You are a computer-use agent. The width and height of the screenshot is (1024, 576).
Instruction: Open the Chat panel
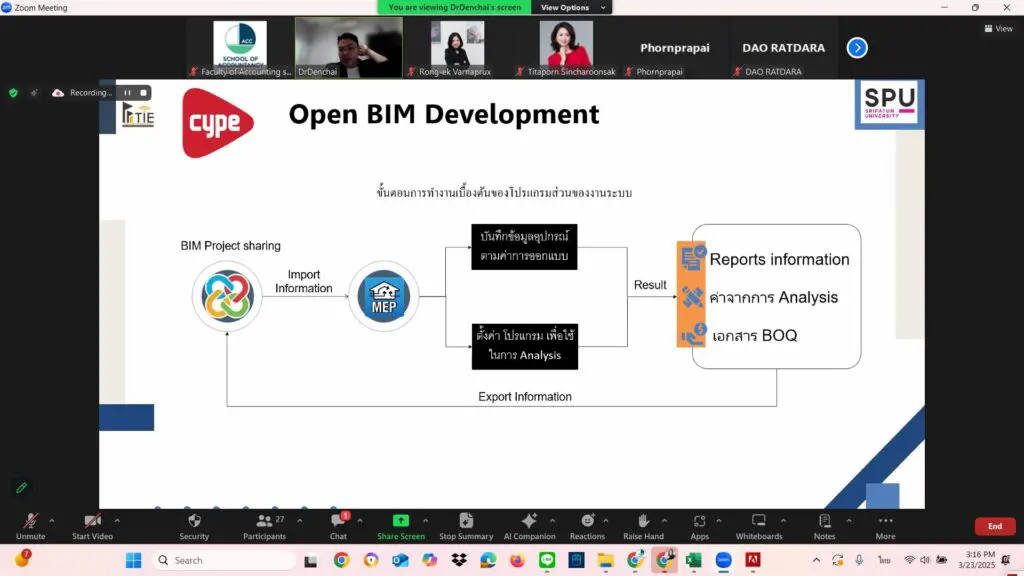click(338, 526)
